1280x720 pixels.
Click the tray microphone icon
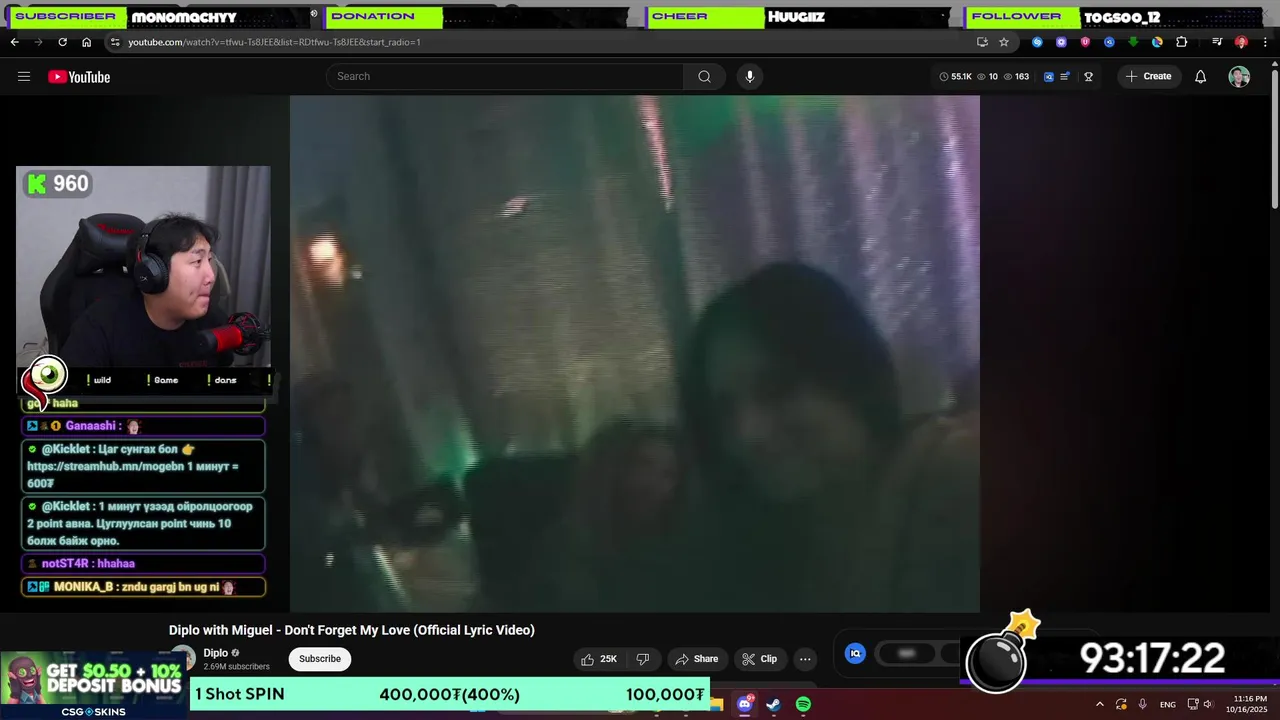click(1143, 704)
